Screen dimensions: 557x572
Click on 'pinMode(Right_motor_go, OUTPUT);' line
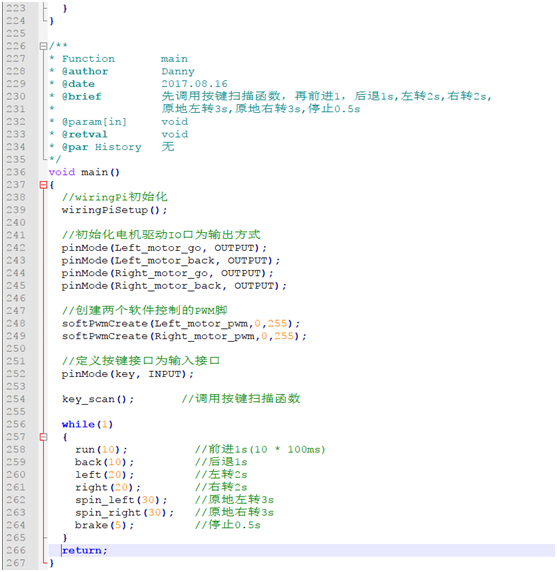point(167,273)
